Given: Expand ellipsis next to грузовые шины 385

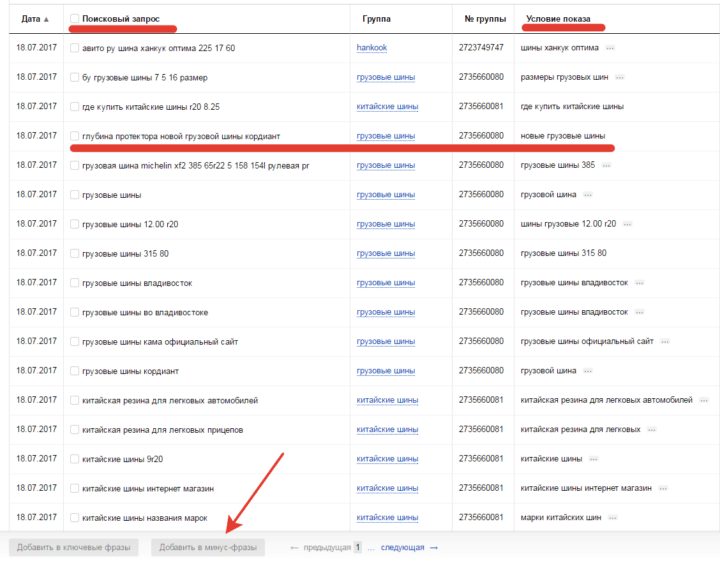Looking at the screenshot, I should (x=606, y=165).
